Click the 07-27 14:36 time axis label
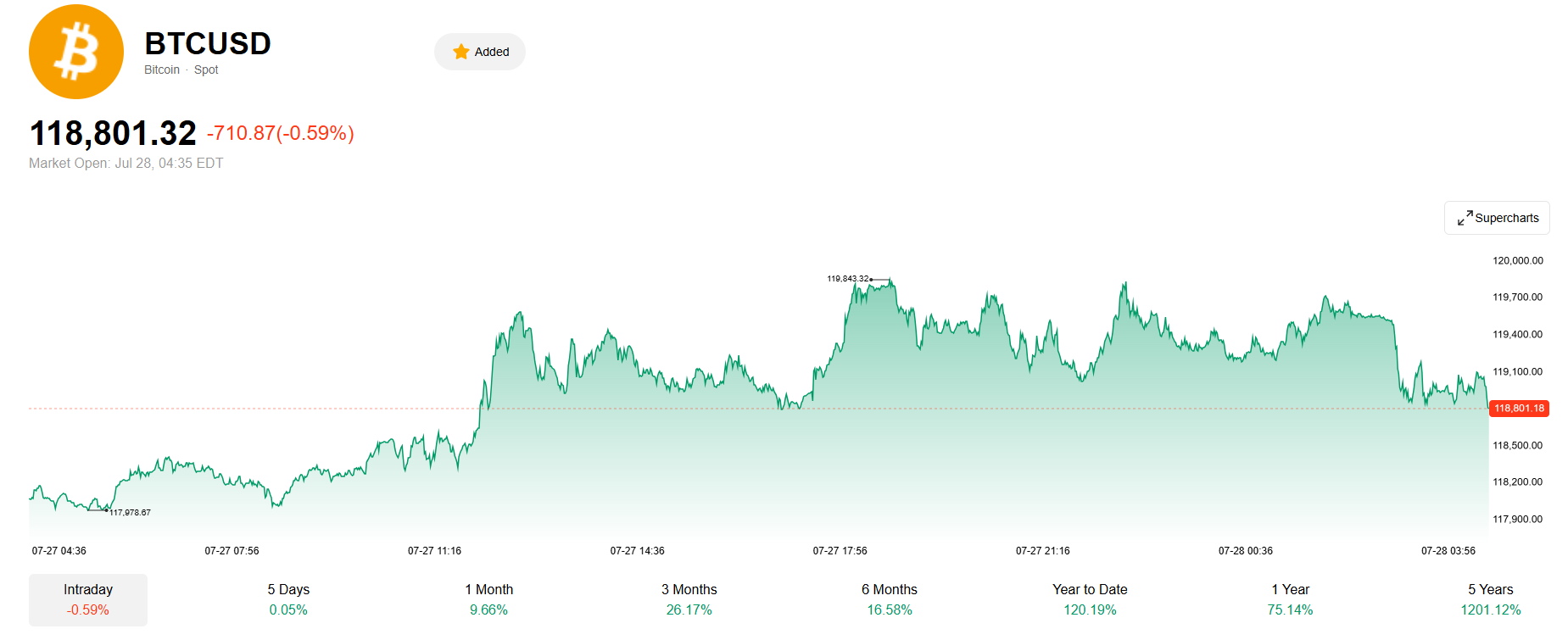 click(637, 550)
